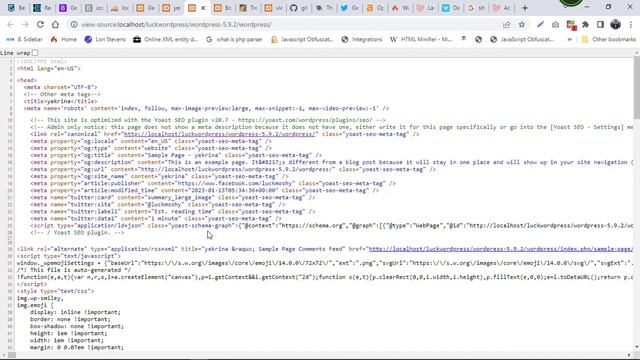Open the second JavaScript Obfuscat bookmark

(x=522, y=39)
